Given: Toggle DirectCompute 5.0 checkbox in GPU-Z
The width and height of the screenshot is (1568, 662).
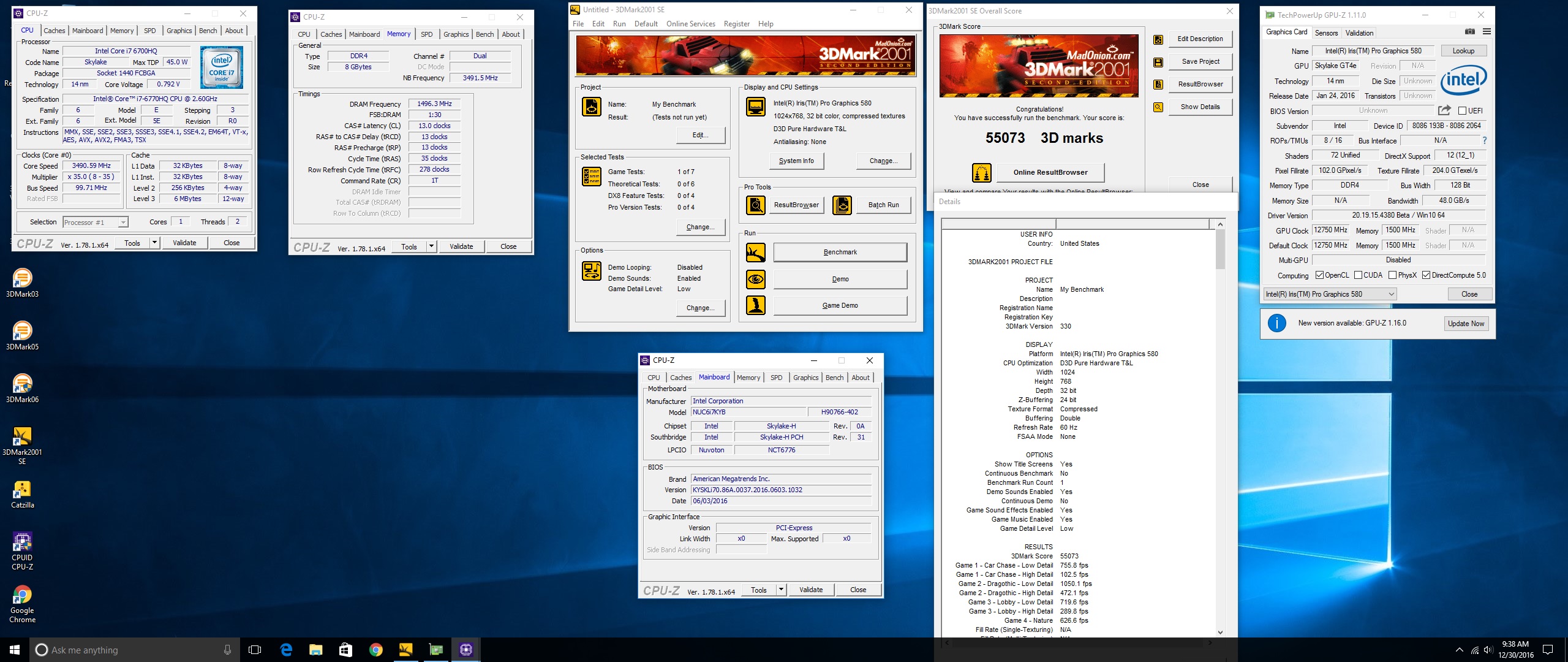Looking at the screenshot, I should click(1426, 275).
